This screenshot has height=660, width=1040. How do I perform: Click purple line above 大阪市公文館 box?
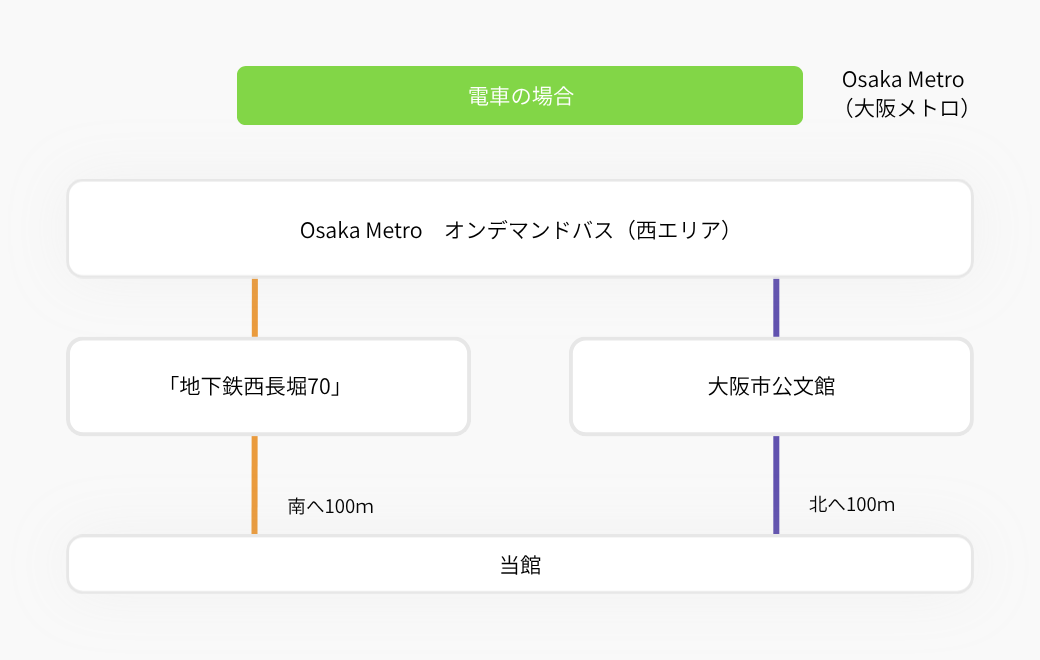pyautogui.click(x=776, y=308)
